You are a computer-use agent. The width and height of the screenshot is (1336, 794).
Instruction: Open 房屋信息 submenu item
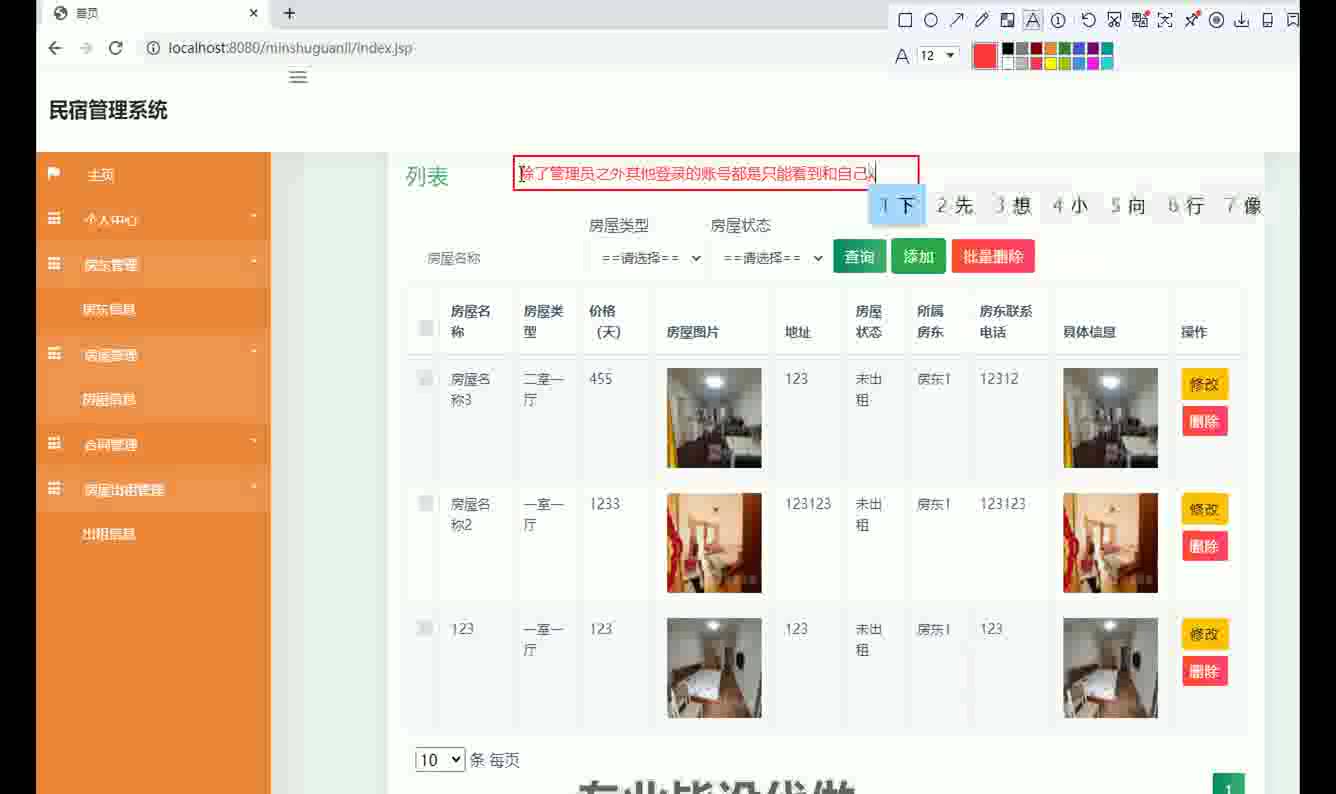coord(109,399)
